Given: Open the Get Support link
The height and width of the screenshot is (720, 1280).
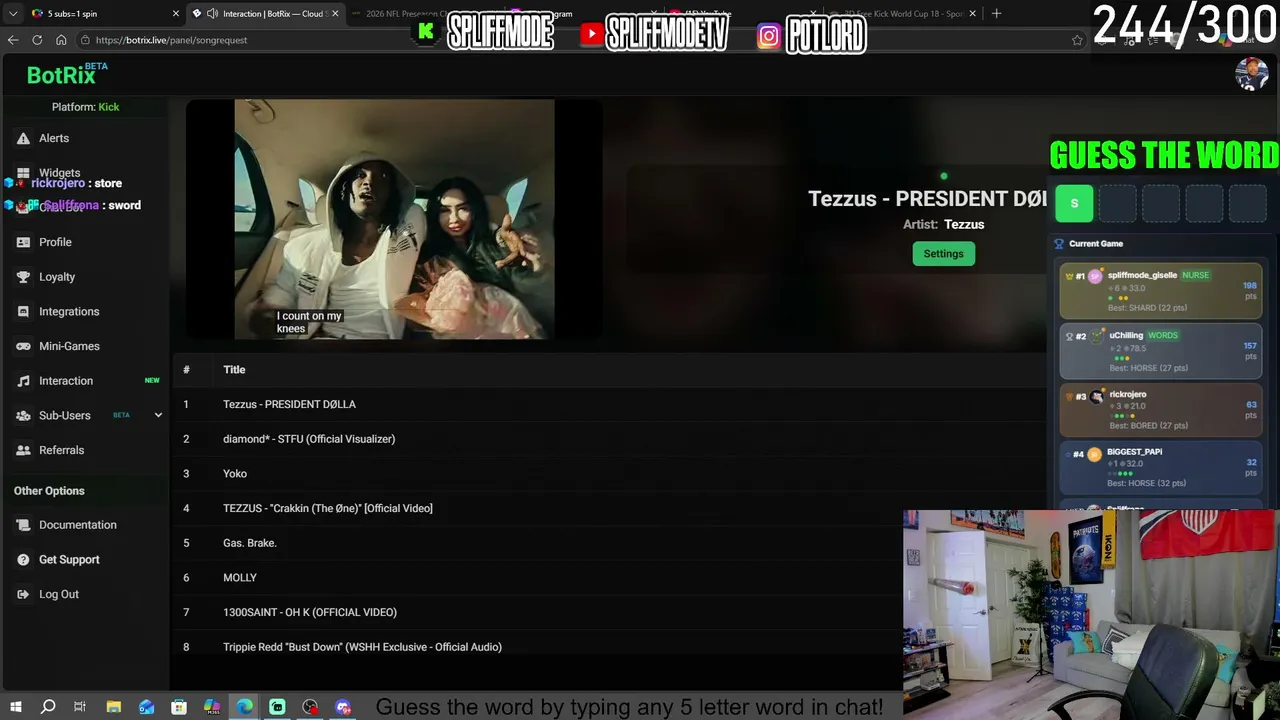Looking at the screenshot, I should pos(69,560).
